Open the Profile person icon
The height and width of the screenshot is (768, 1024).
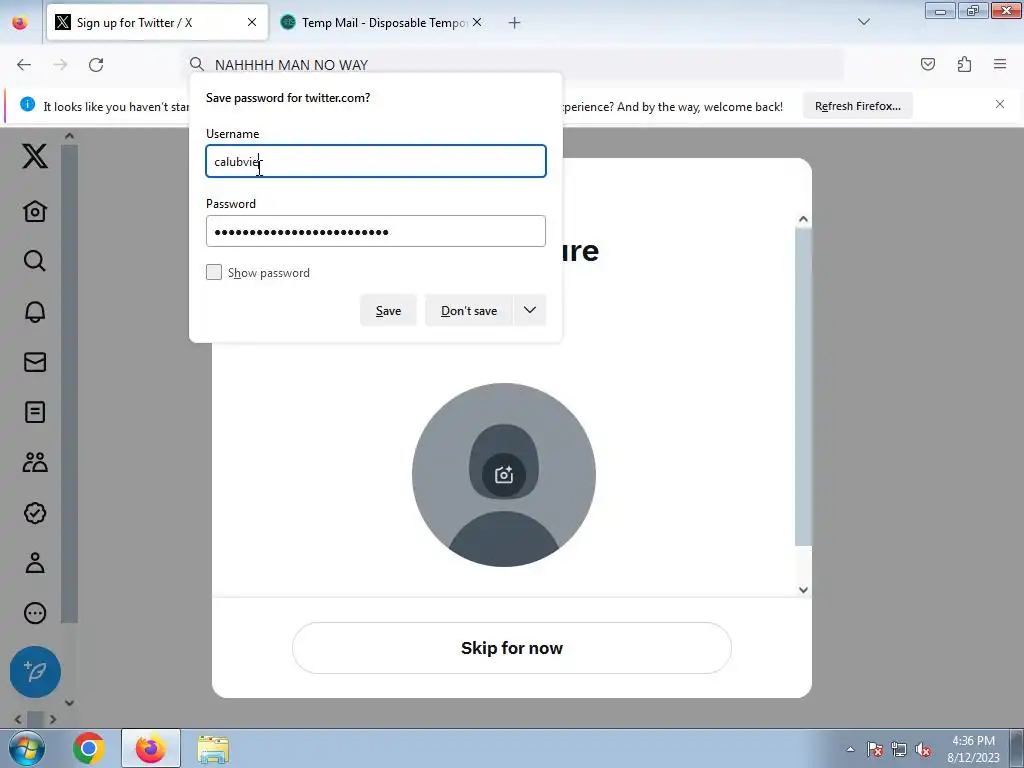click(35, 562)
